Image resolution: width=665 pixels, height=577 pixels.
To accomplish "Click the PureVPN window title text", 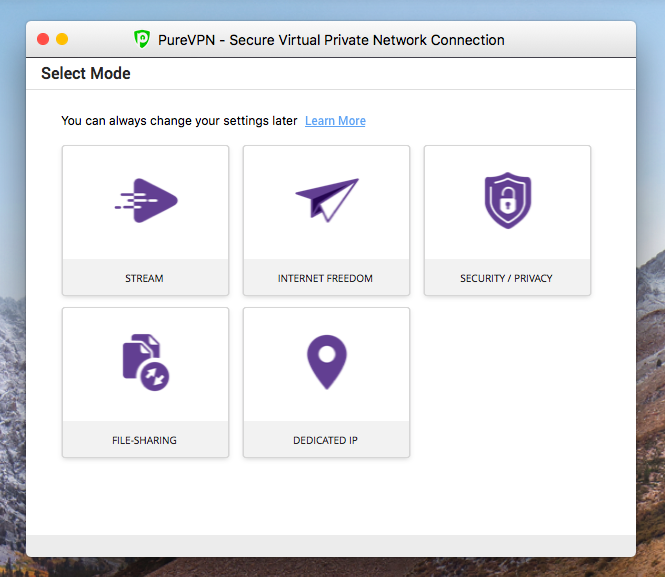I will click(x=331, y=40).
